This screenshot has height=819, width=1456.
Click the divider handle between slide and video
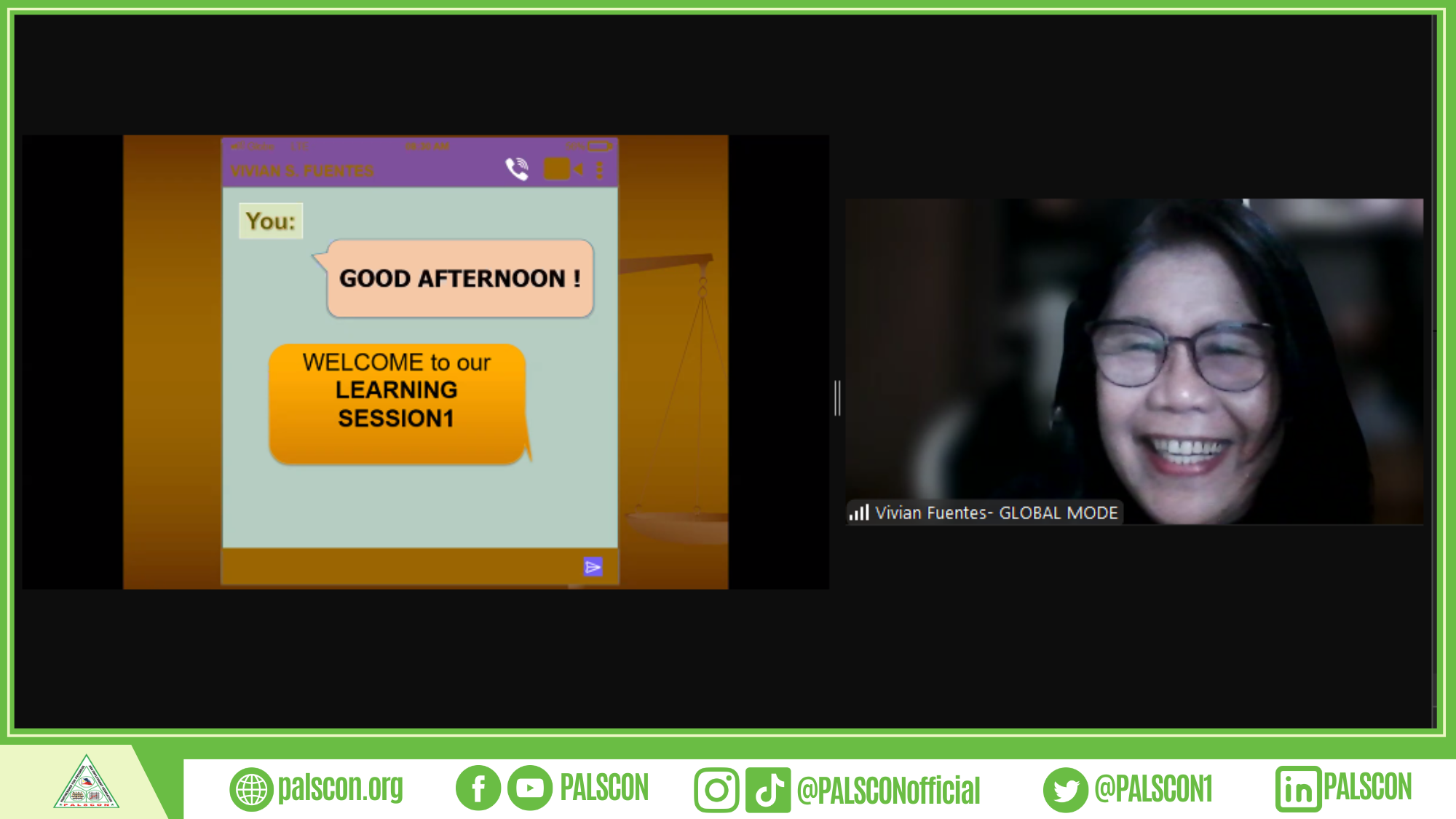tap(837, 398)
